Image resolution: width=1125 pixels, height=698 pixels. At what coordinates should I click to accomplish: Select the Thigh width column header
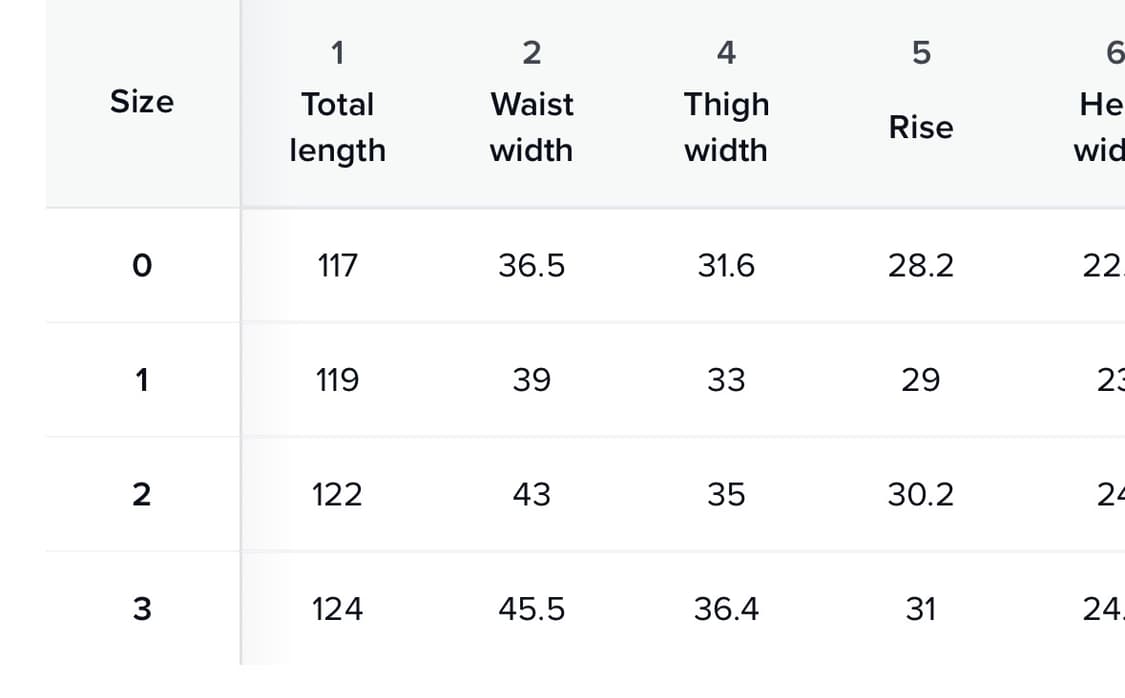[x=726, y=127]
